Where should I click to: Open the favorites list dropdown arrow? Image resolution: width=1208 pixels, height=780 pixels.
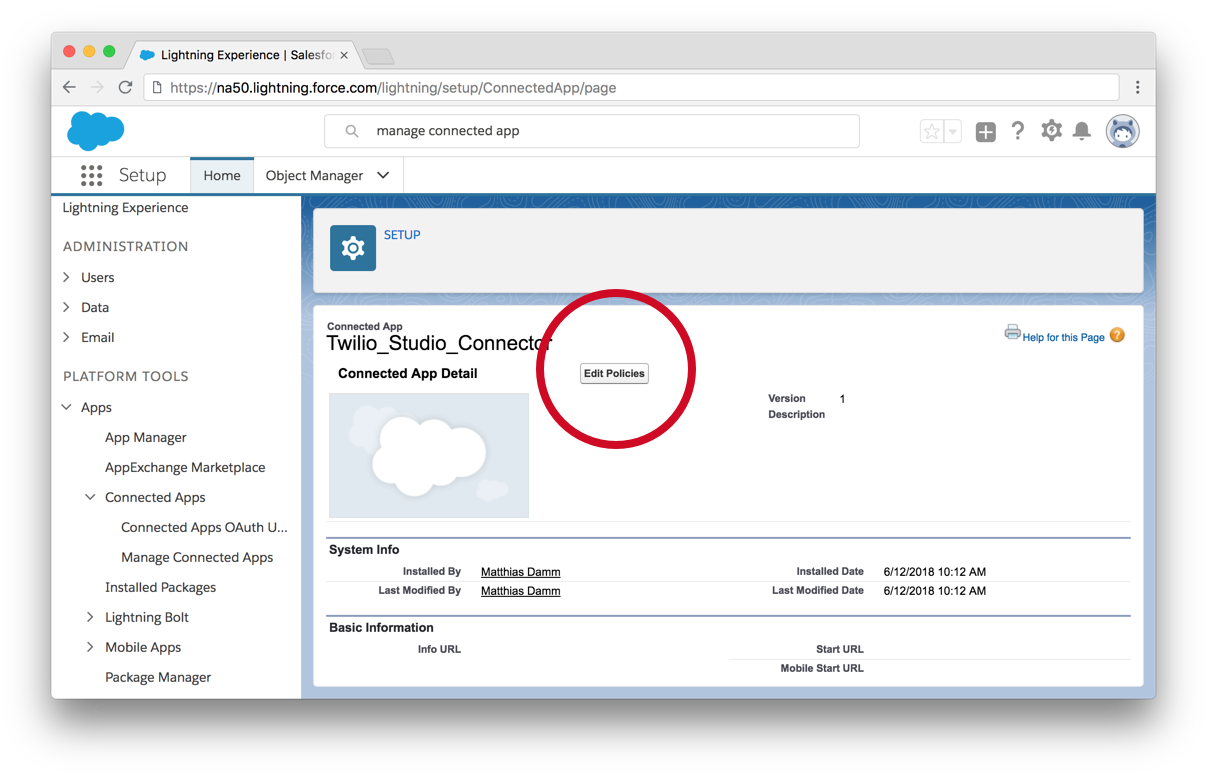click(953, 131)
